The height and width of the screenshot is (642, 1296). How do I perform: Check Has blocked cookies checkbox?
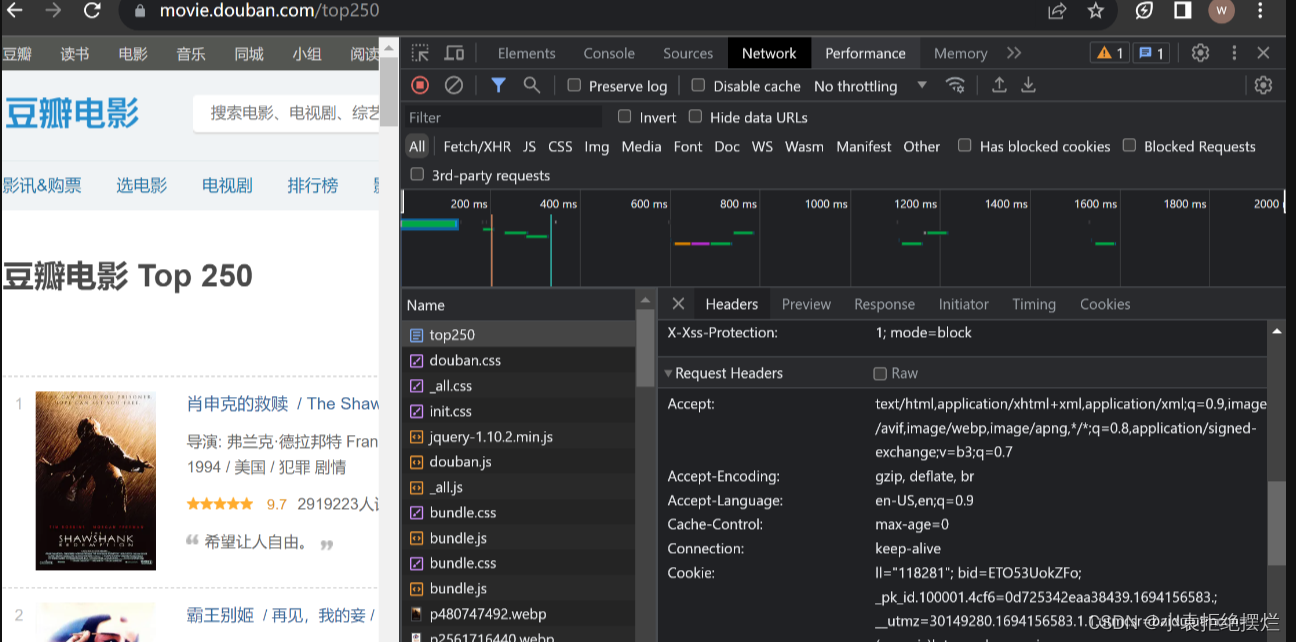pos(965,145)
